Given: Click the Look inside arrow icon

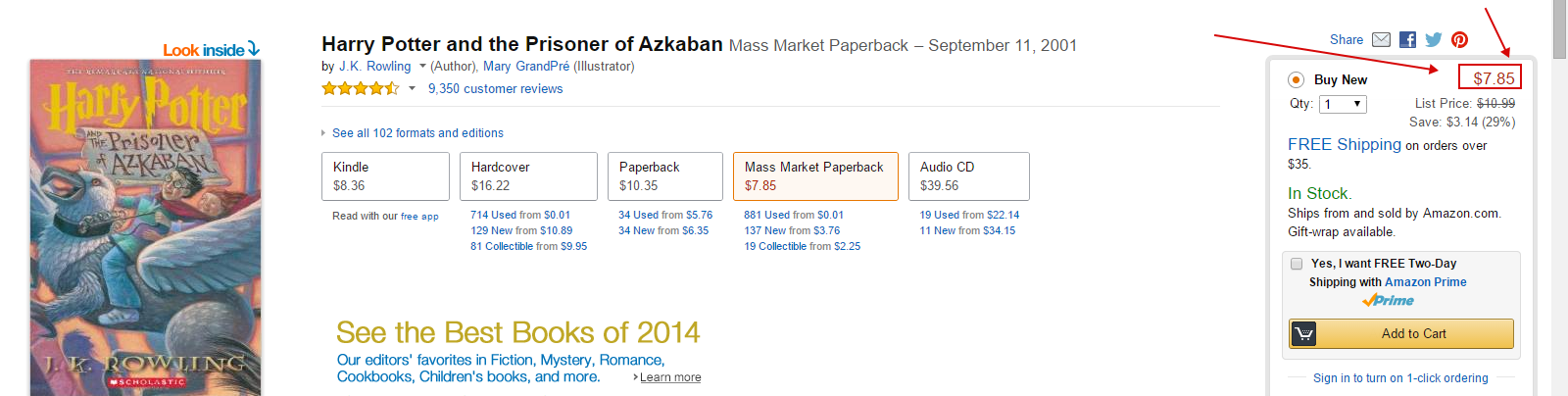Looking at the screenshot, I should click(x=254, y=48).
